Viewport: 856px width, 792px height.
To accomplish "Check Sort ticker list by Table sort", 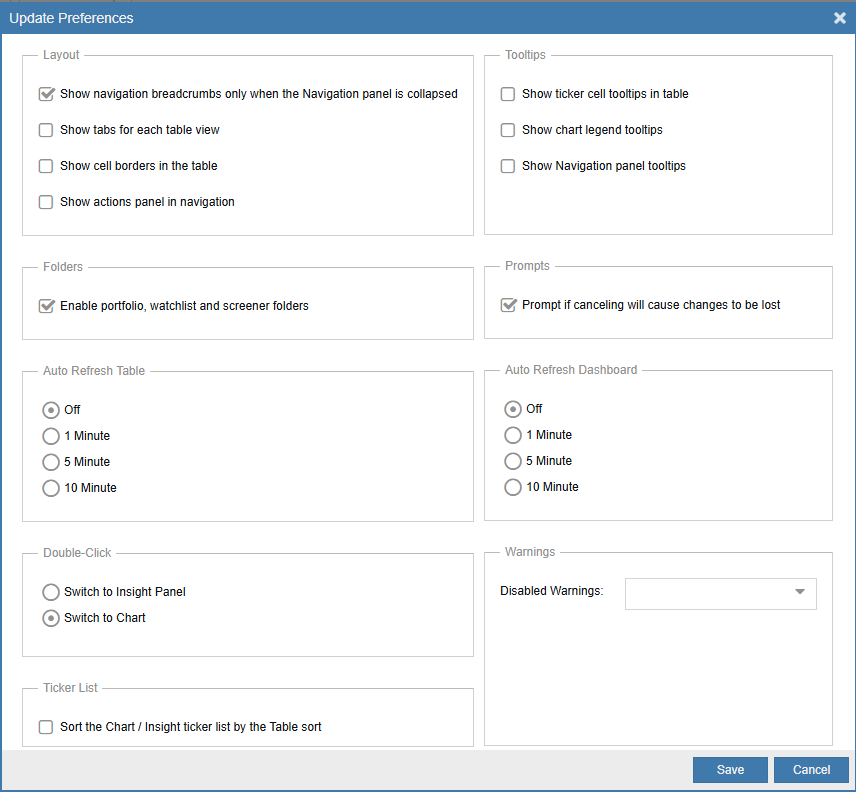I will (x=46, y=728).
